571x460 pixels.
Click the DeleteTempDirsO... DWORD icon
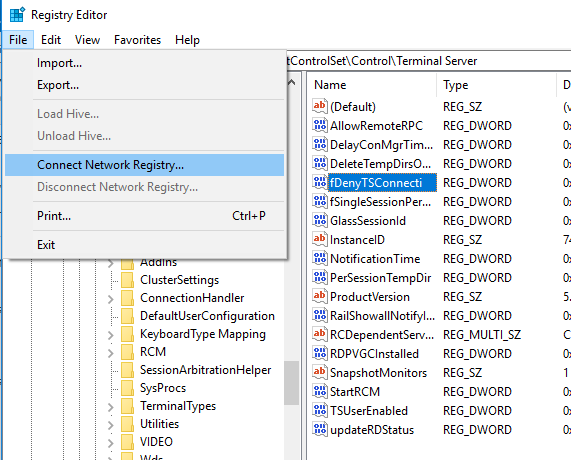(320, 163)
